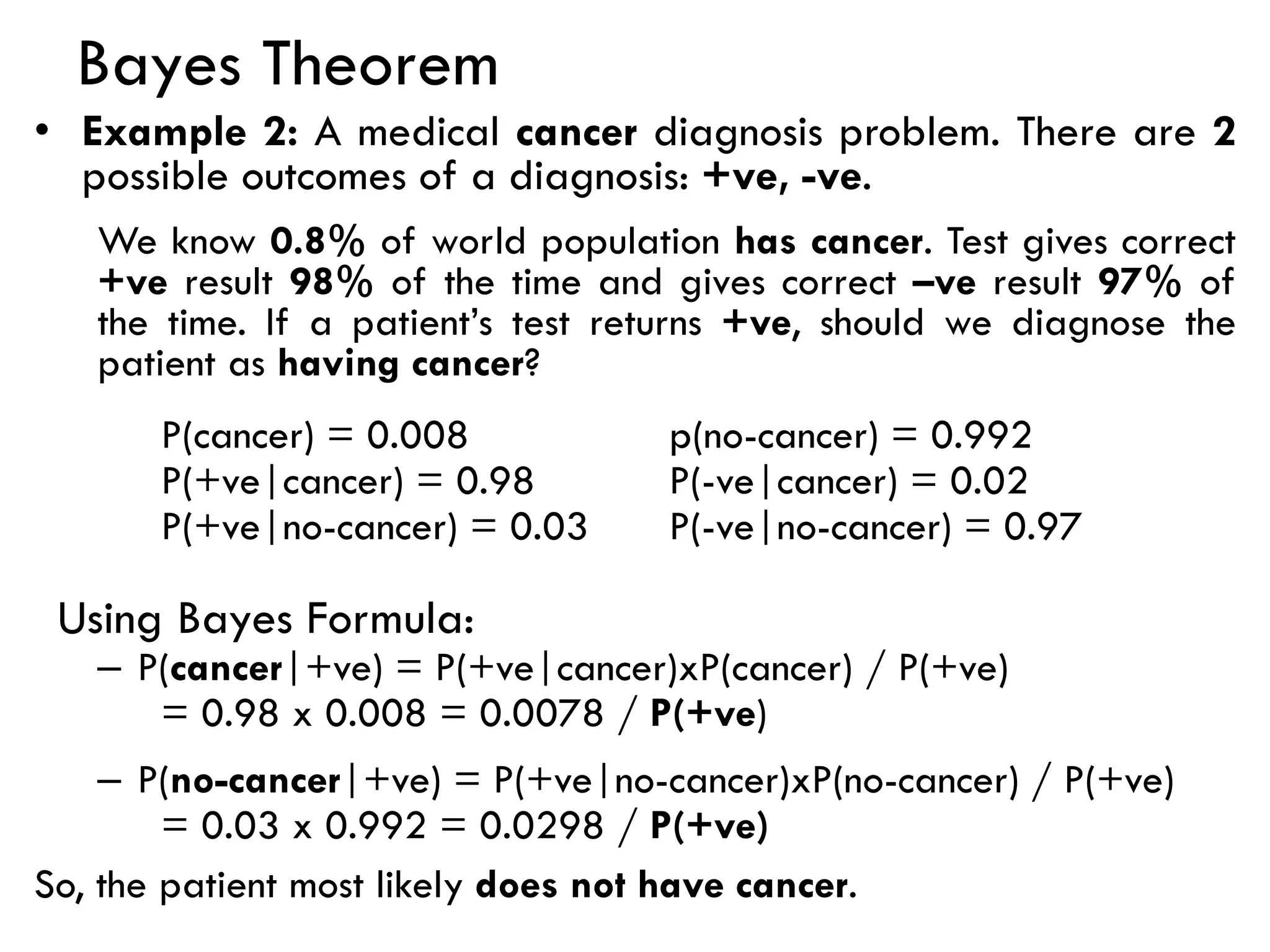Image resolution: width=1270 pixels, height=952 pixels.
Task: Click the bold word 'cancer' in the first bullet
Action: (x=576, y=133)
